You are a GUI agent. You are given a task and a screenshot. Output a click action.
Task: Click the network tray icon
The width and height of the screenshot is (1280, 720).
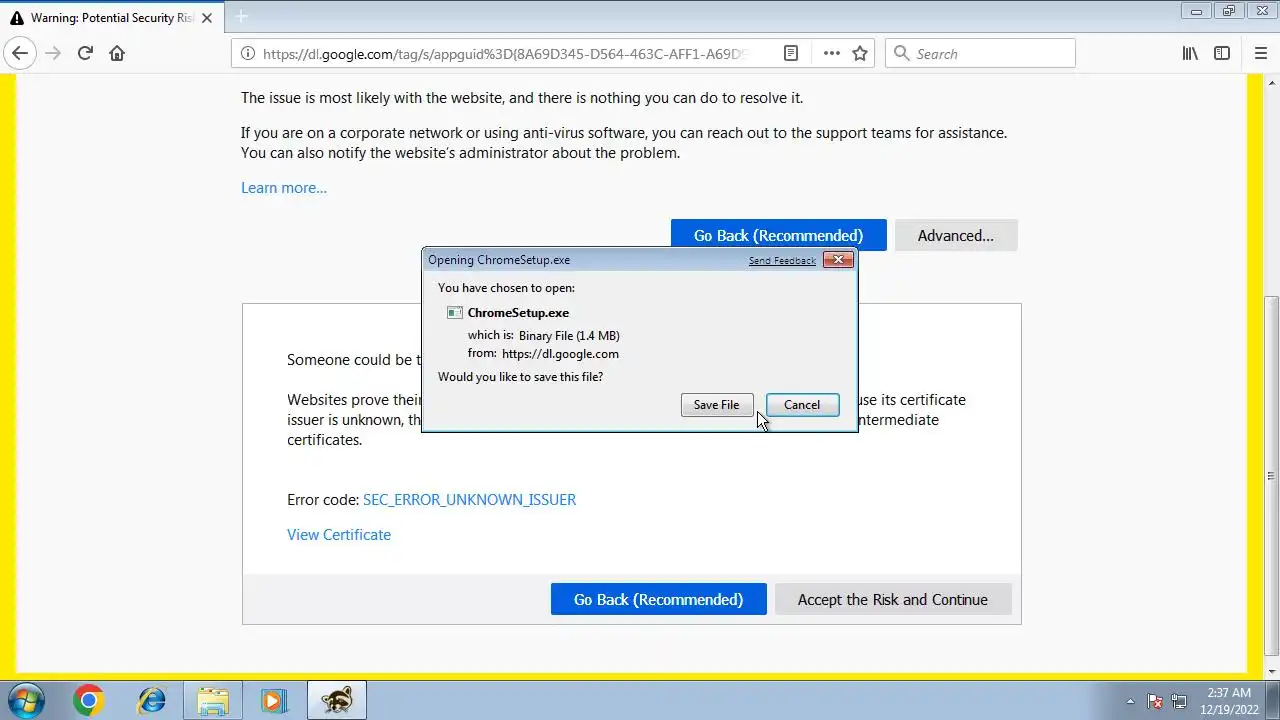point(1179,701)
